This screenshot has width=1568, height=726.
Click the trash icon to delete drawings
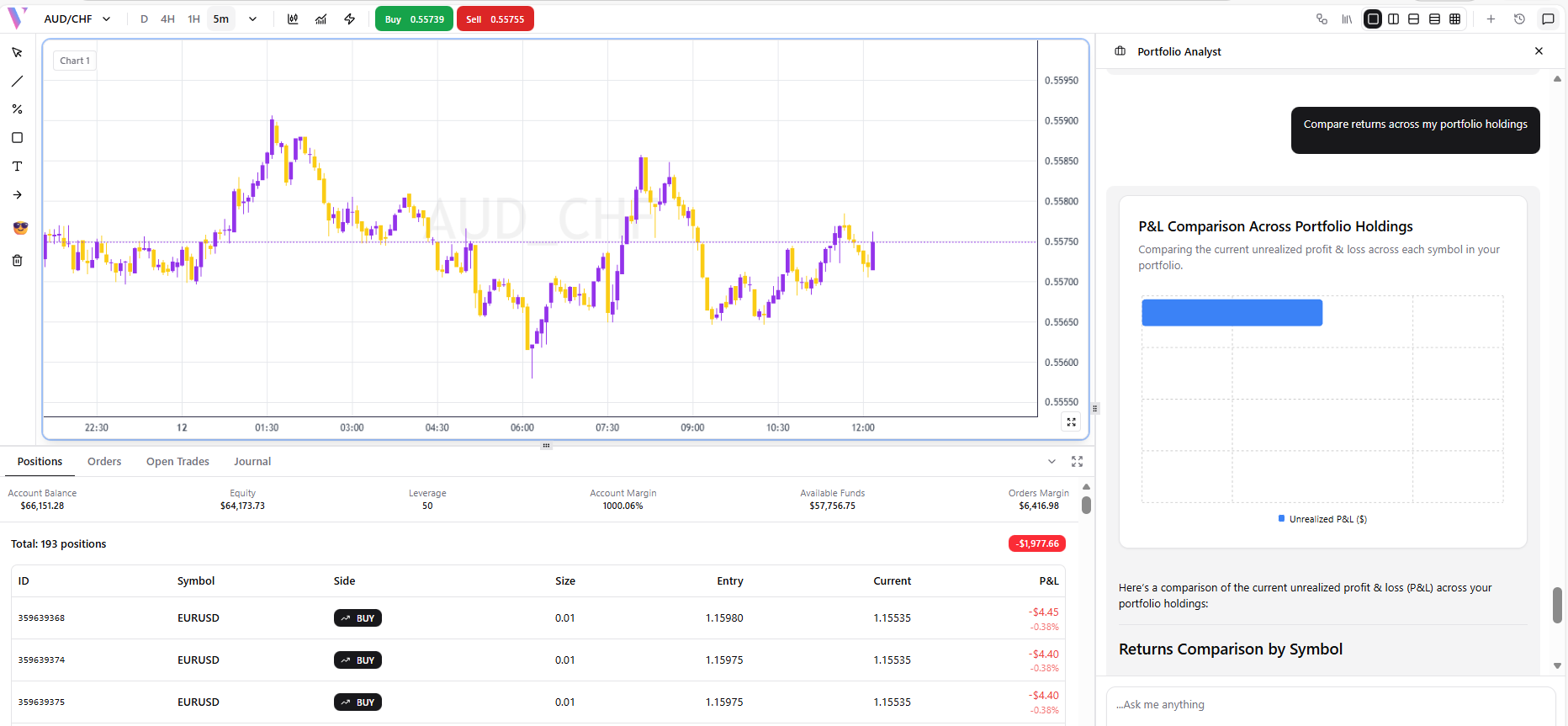[x=17, y=261]
